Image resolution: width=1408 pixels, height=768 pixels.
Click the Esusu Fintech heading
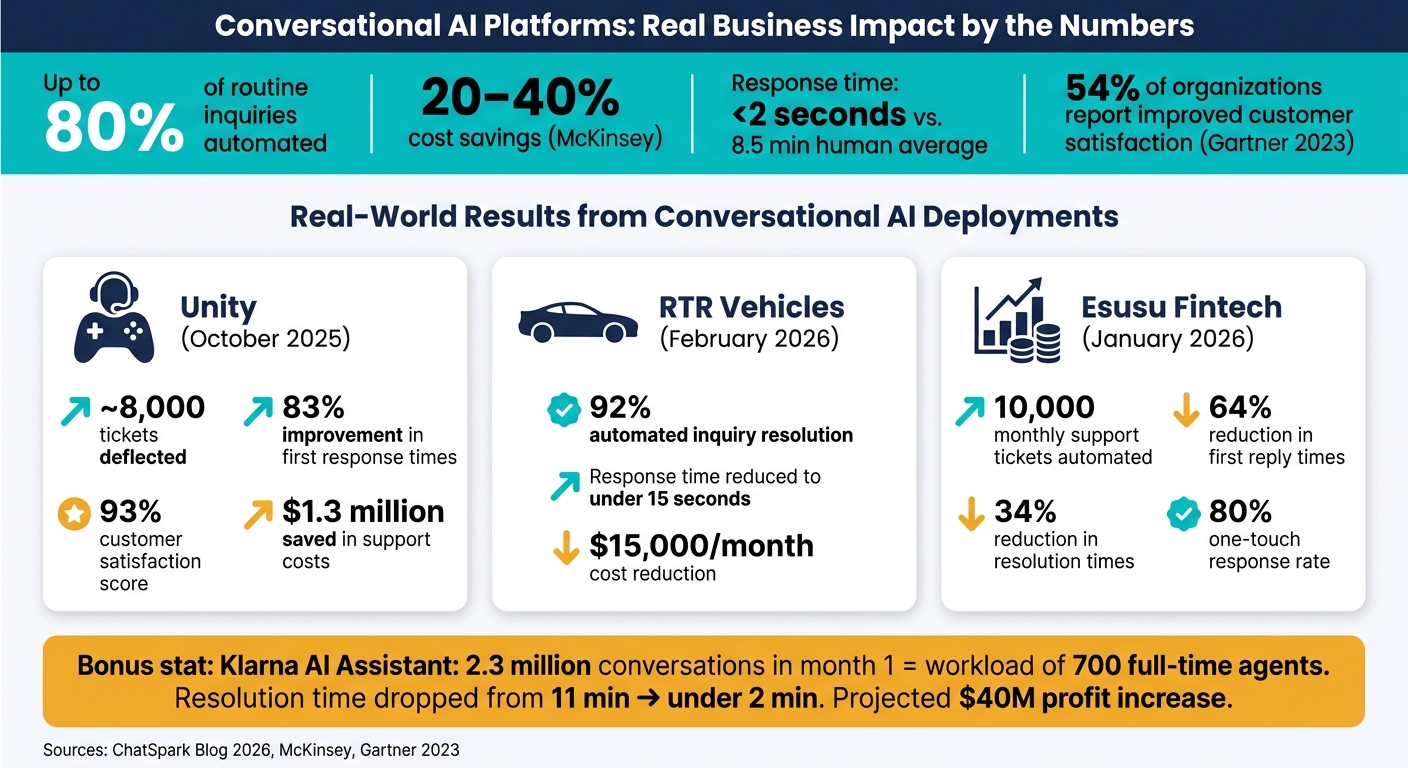pos(1182,307)
